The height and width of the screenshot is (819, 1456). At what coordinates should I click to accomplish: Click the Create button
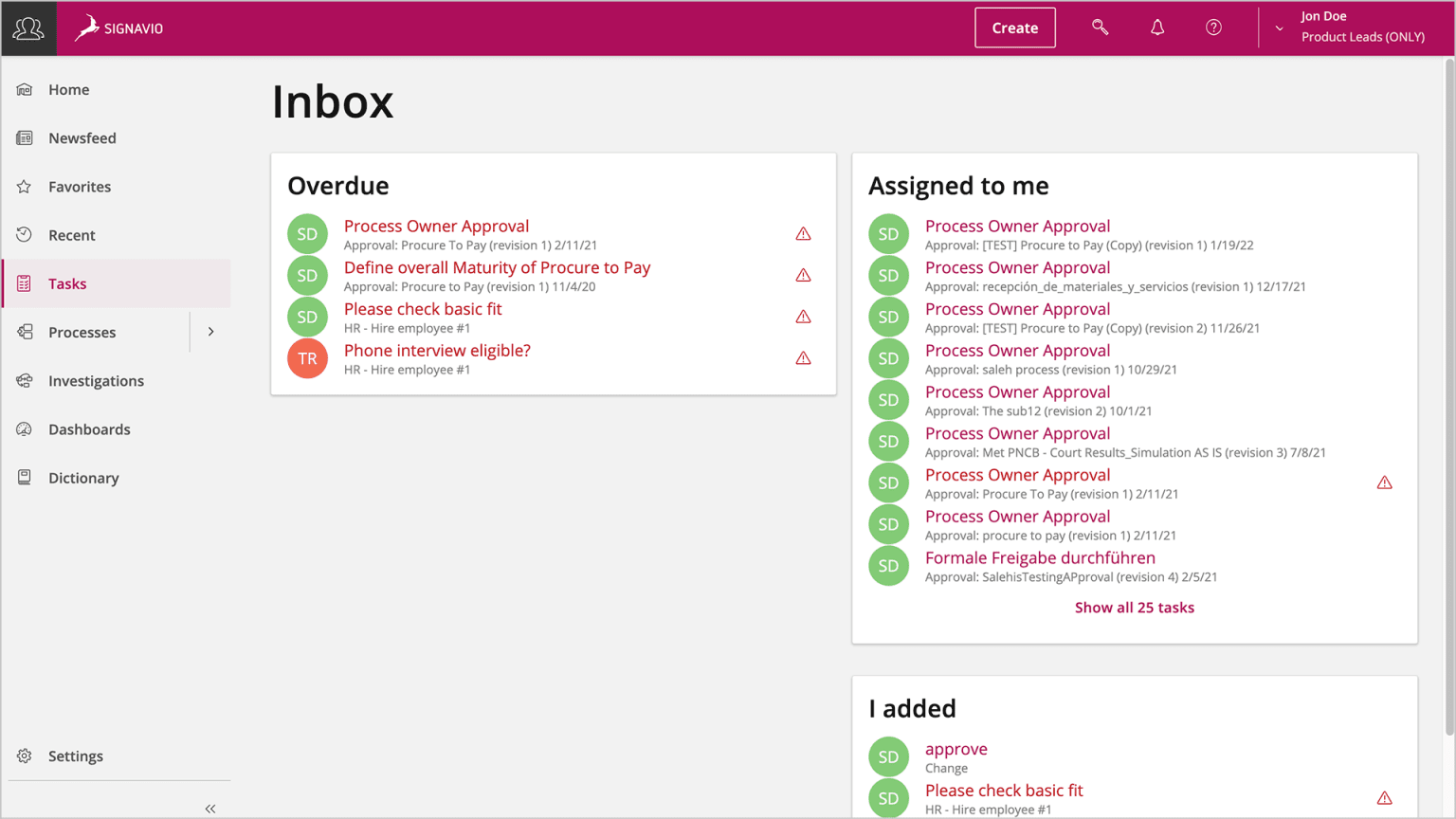(x=1014, y=27)
